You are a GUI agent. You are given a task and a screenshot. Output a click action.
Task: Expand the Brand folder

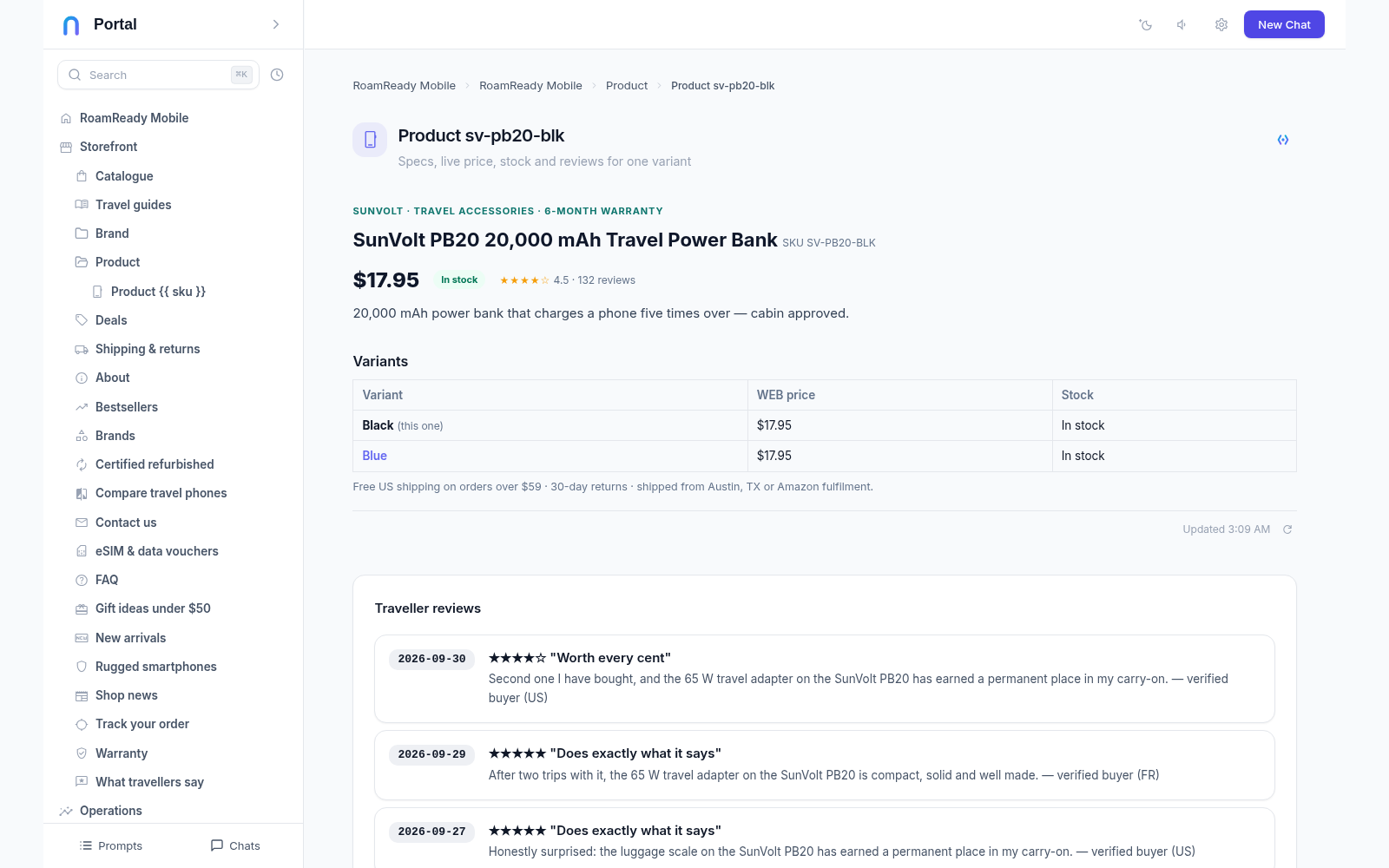pyautogui.click(x=112, y=233)
